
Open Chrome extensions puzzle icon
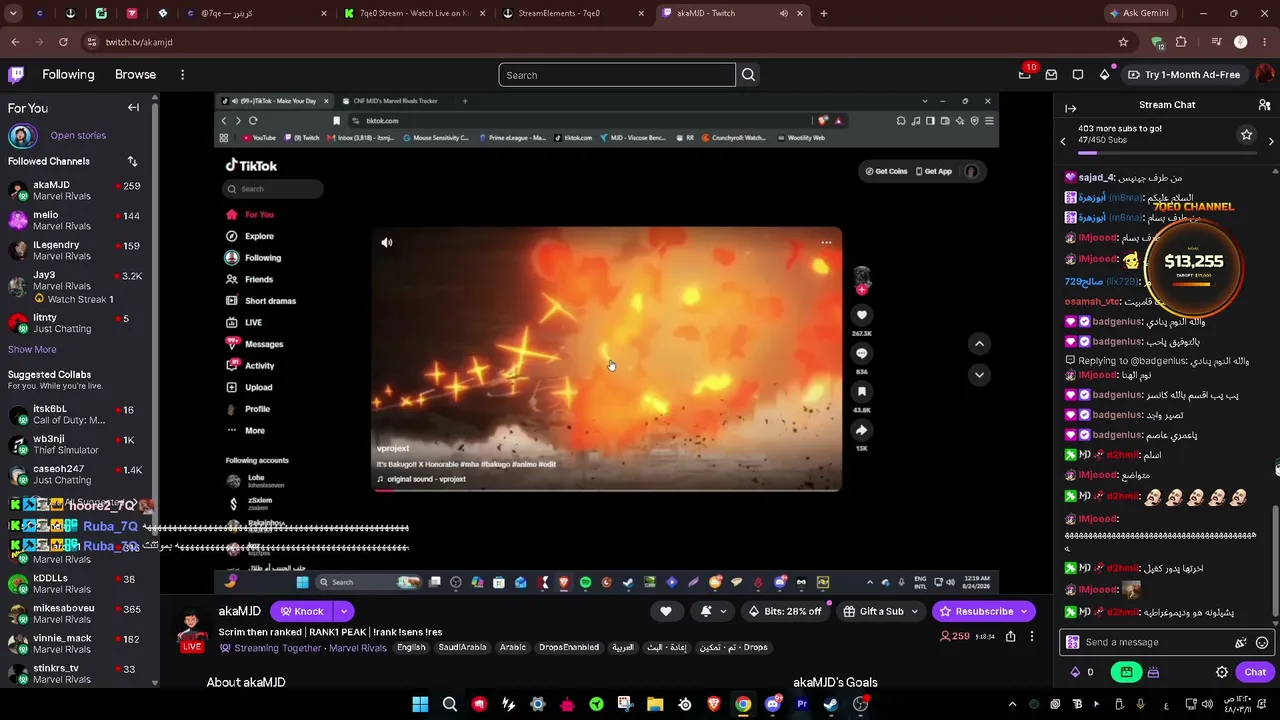tap(1181, 42)
